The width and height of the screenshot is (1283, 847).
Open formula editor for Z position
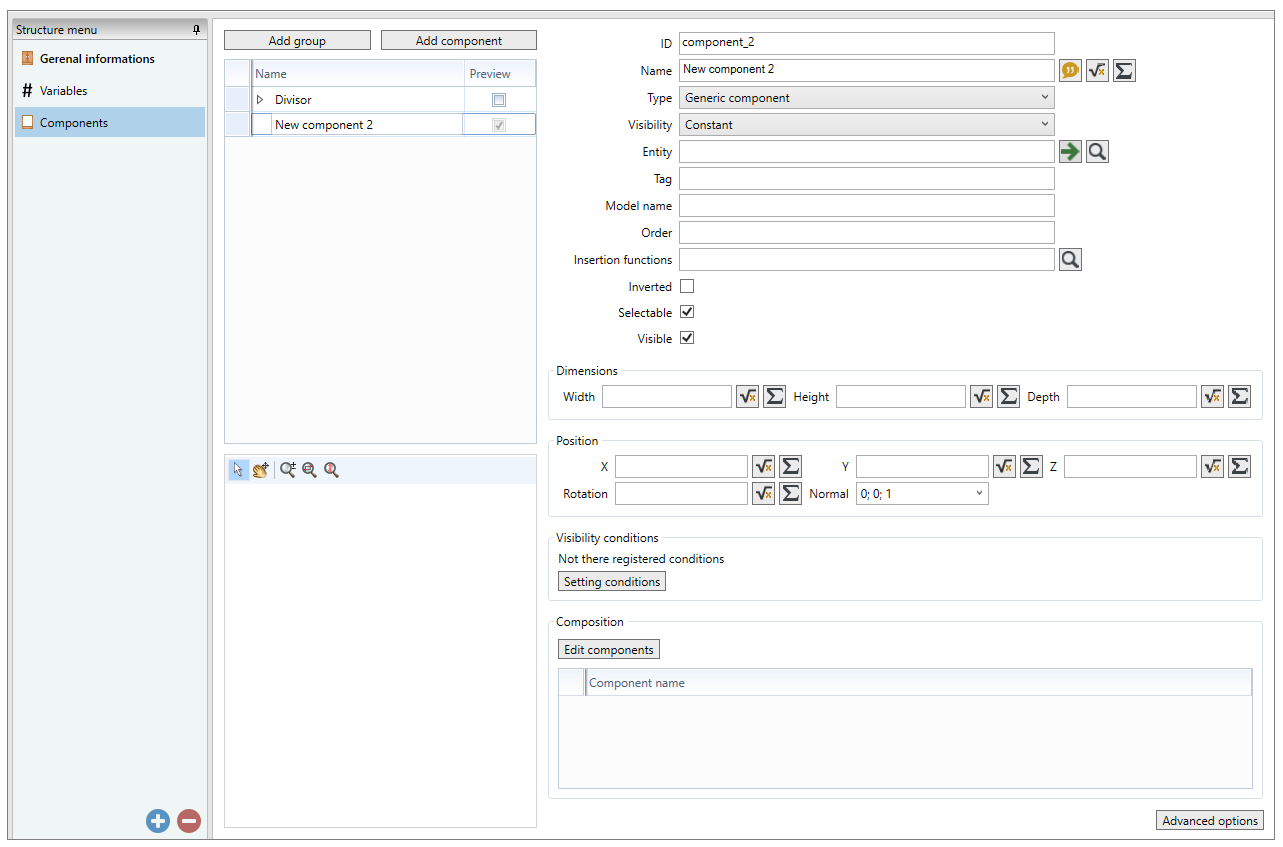tap(1212, 466)
